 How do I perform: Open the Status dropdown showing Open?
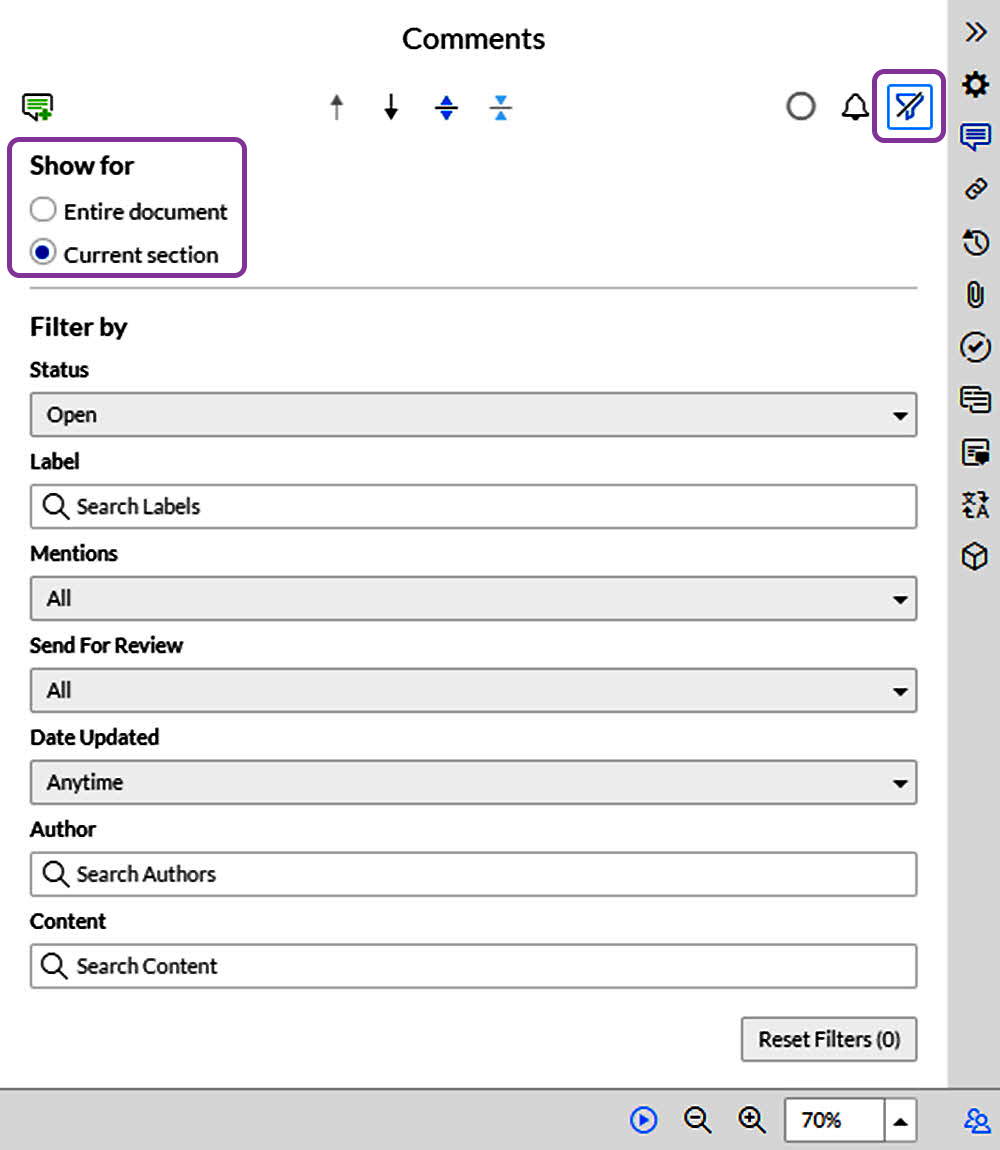[x=473, y=415]
